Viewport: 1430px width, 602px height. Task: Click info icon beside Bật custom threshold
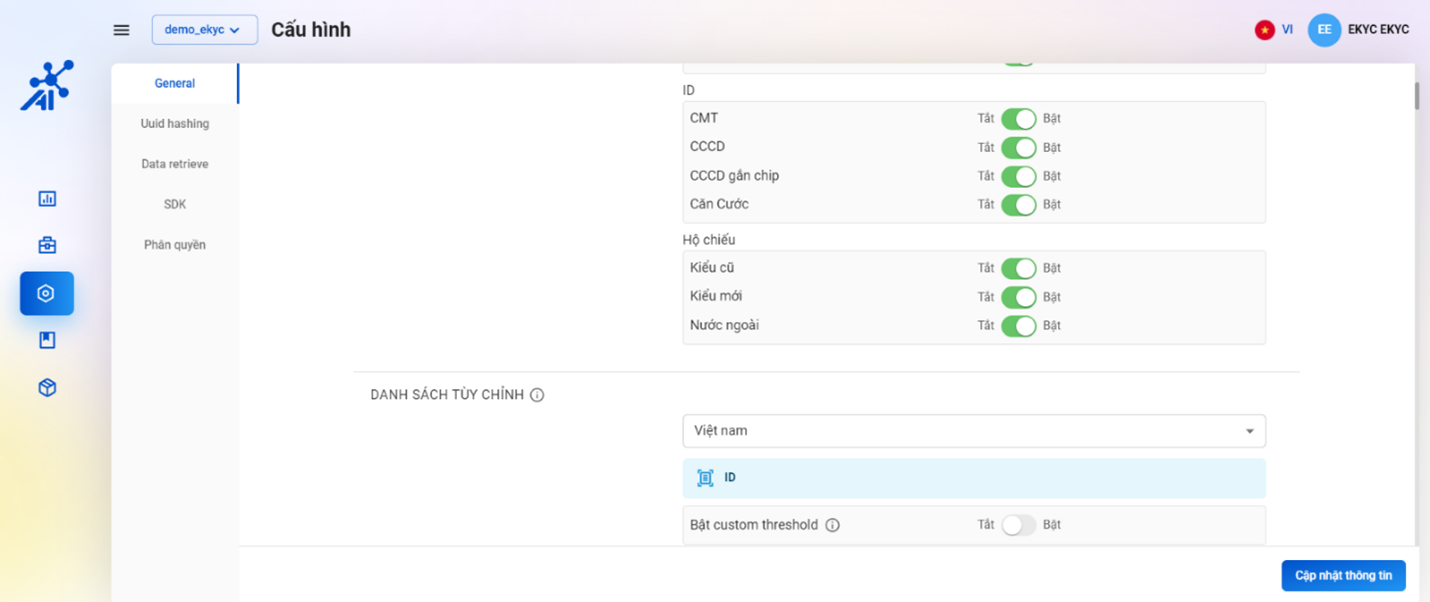pos(832,525)
